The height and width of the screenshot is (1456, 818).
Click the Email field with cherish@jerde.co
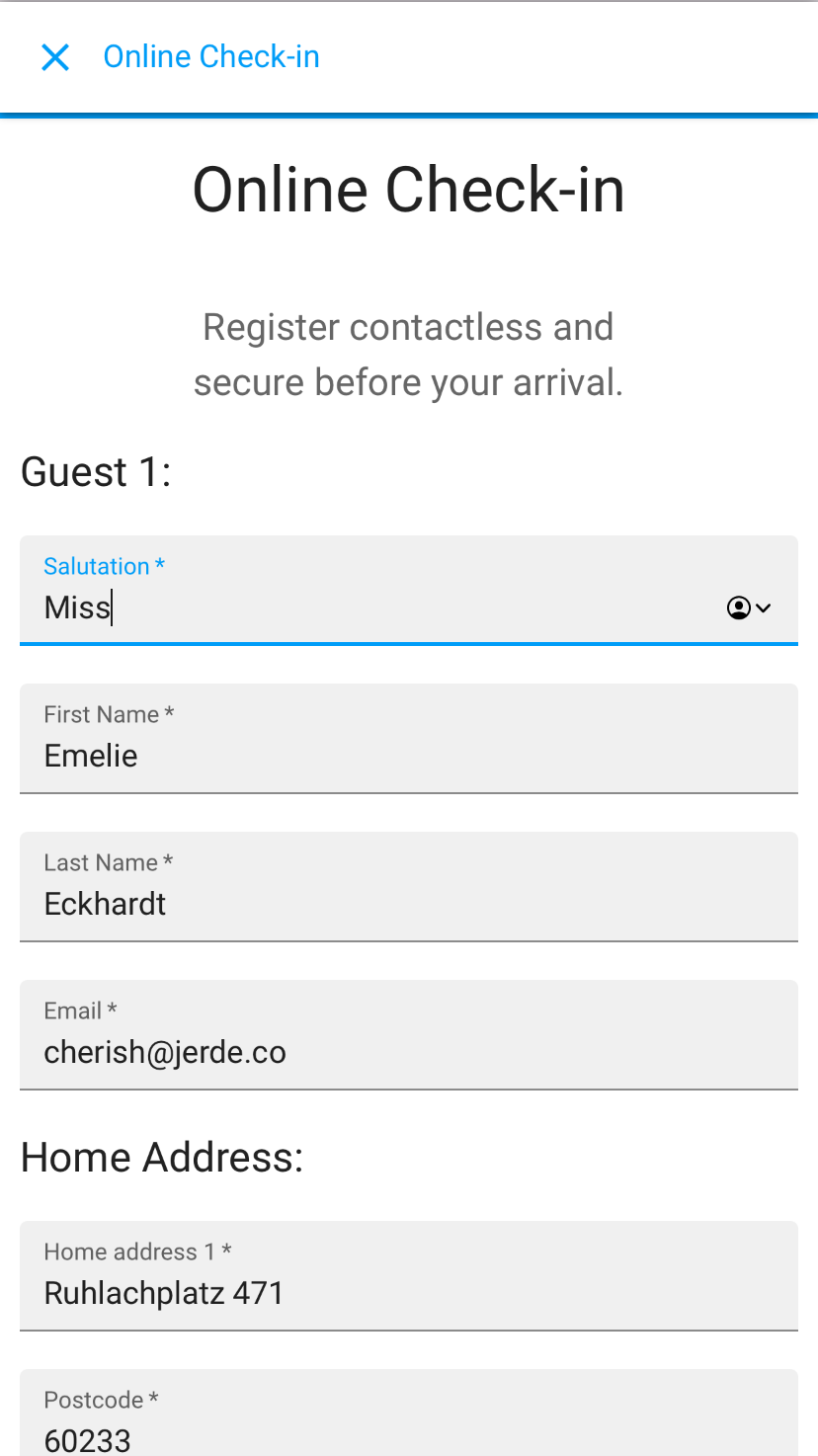pyautogui.click(x=408, y=1052)
